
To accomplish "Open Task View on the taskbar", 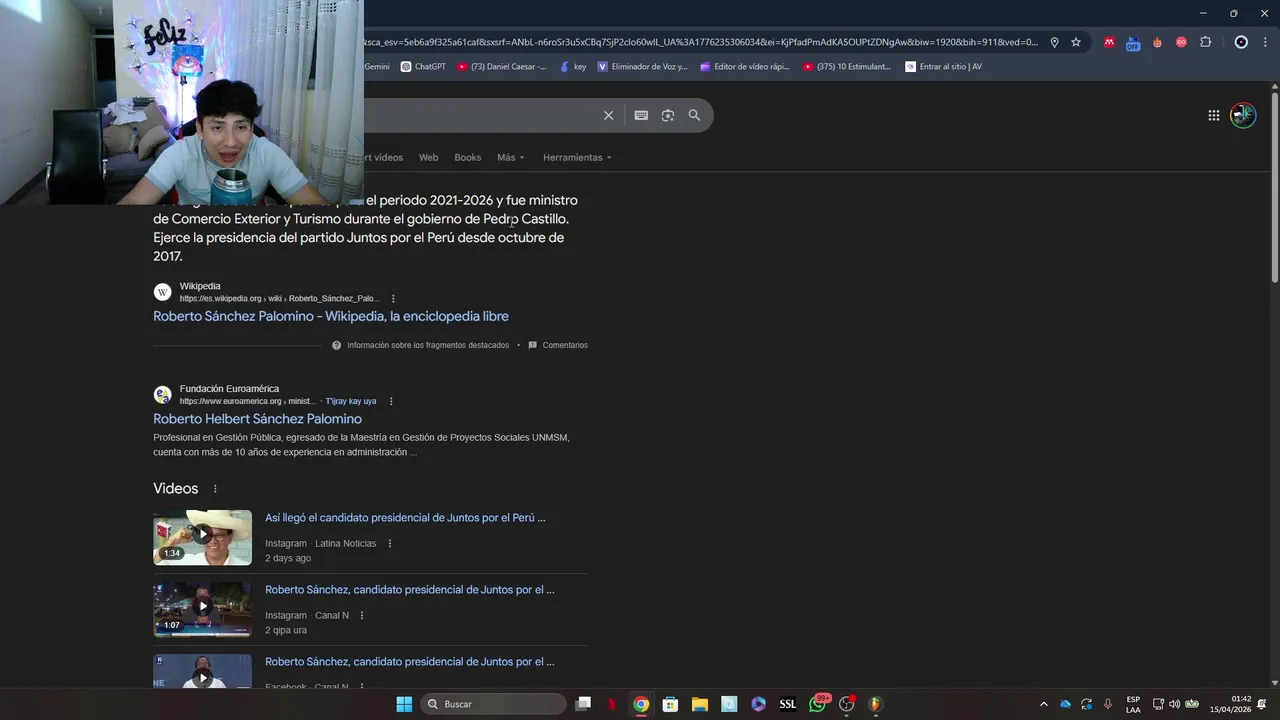I will tap(583, 704).
